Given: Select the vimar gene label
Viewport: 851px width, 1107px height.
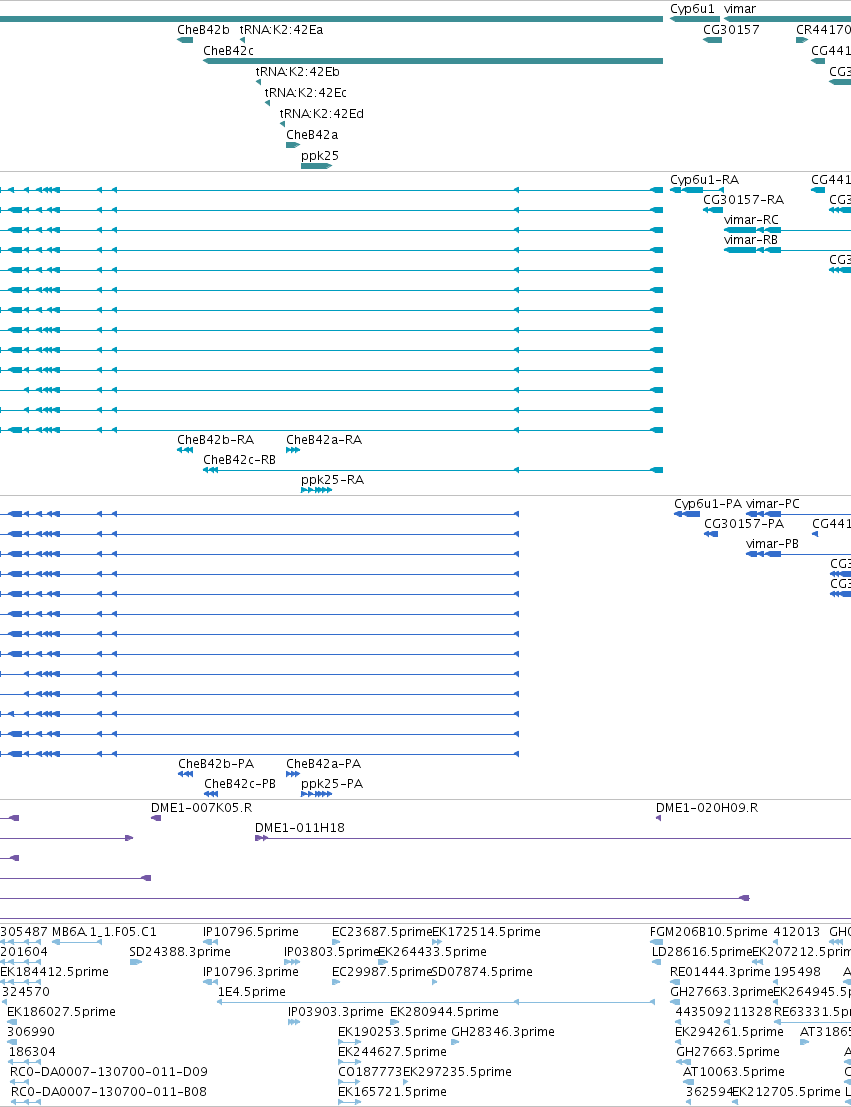Looking at the screenshot, I should [739, 9].
